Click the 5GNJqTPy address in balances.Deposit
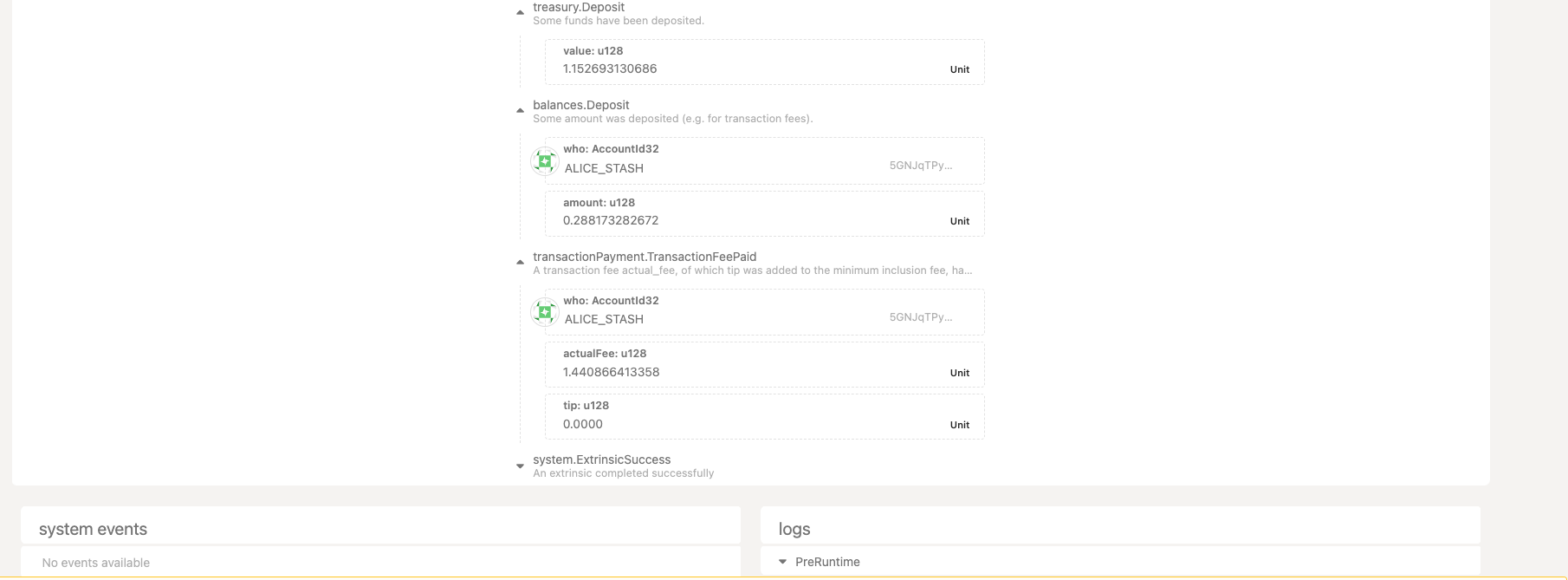This screenshot has width=1568, height=580. [920, 165]
